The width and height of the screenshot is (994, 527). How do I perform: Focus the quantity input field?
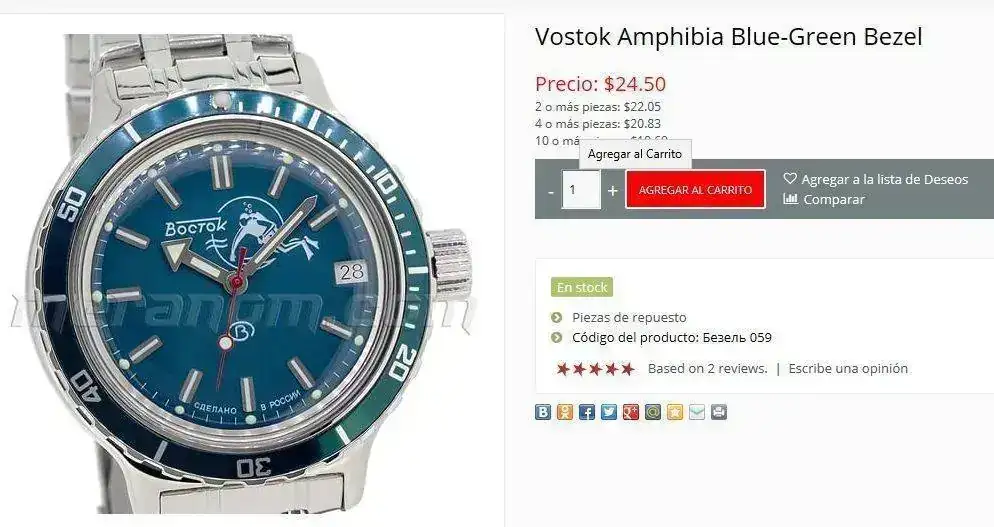coord(581,190)
